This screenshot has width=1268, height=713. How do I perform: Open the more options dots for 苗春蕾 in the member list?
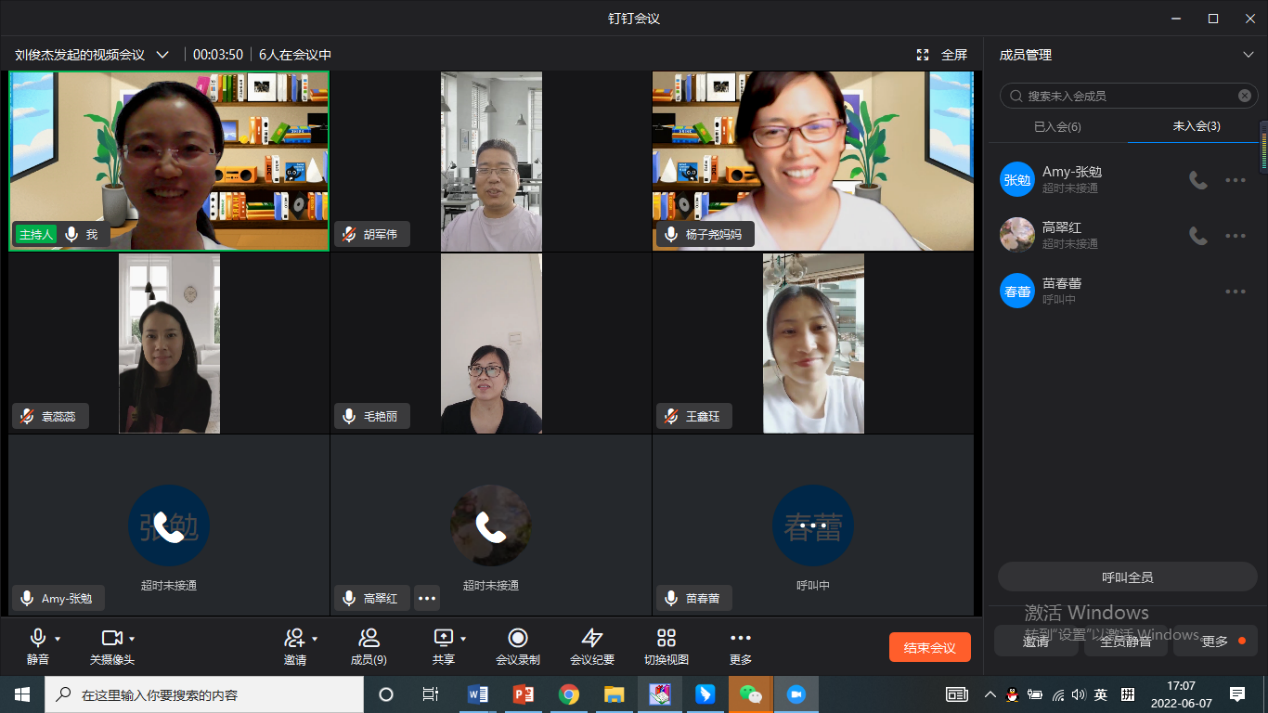[1236, 292]
